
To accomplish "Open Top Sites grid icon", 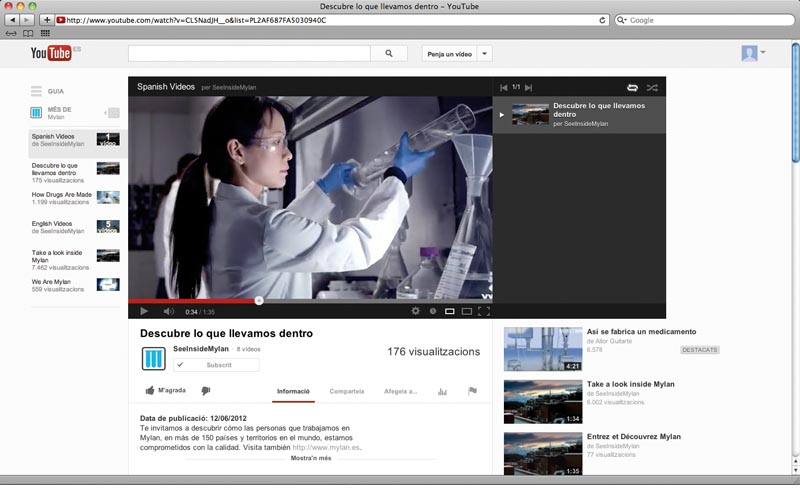I will pos(45,33).
